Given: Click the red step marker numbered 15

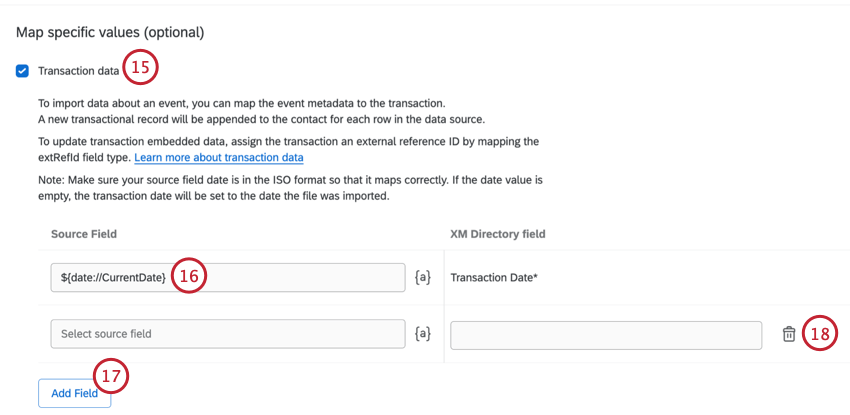Looking at the screenshot, I should coord(141,69).
